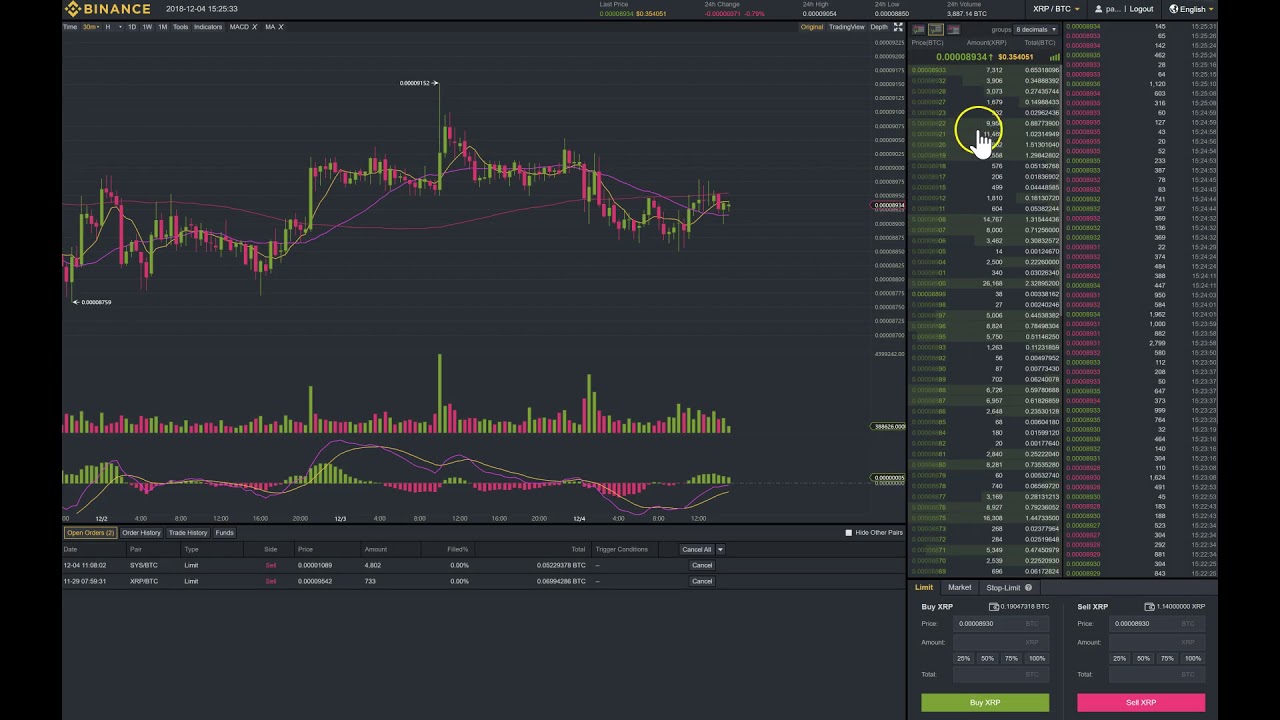This screenshot has width=1280, height=720.
Task: Open the XRP / BTC pair selector
Action: (1056, 9)
